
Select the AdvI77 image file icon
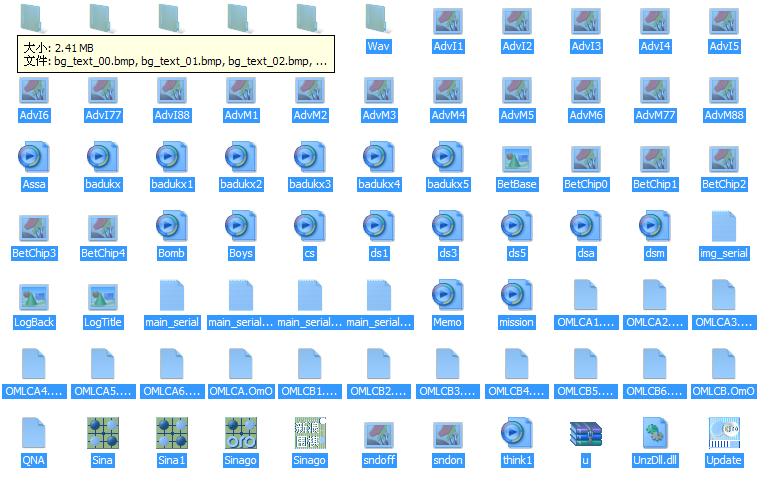103,91
